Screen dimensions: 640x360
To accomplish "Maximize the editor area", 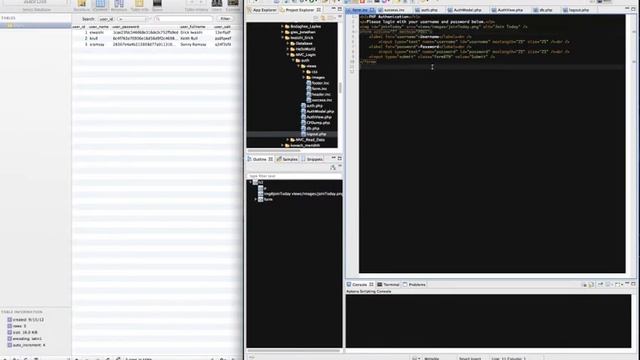I will pos(633,9).
